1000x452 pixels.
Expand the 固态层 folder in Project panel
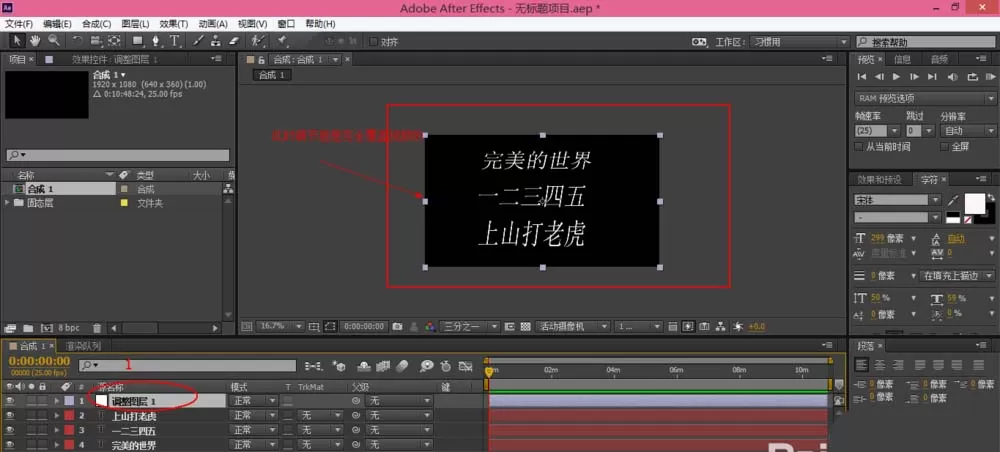7,203
